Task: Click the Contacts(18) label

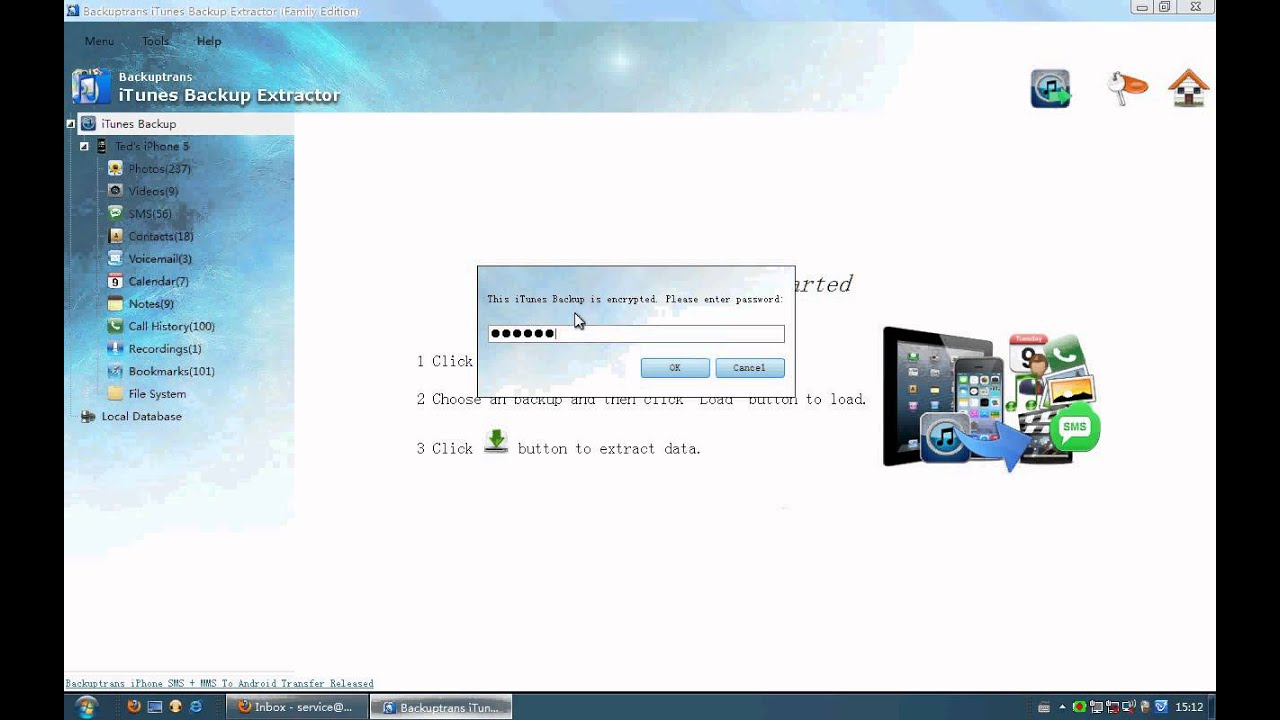Action: 161,236
